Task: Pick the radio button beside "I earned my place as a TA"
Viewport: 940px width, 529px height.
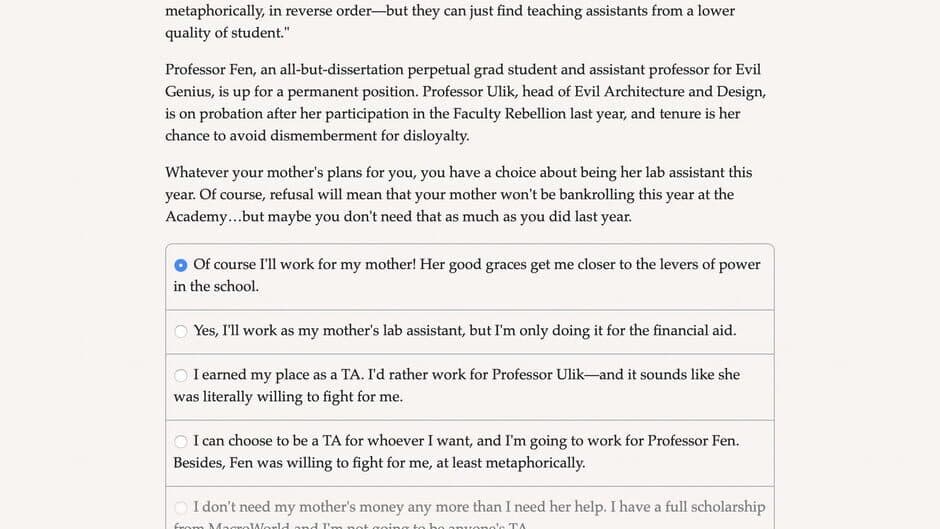Action: [x=180, y=375]
